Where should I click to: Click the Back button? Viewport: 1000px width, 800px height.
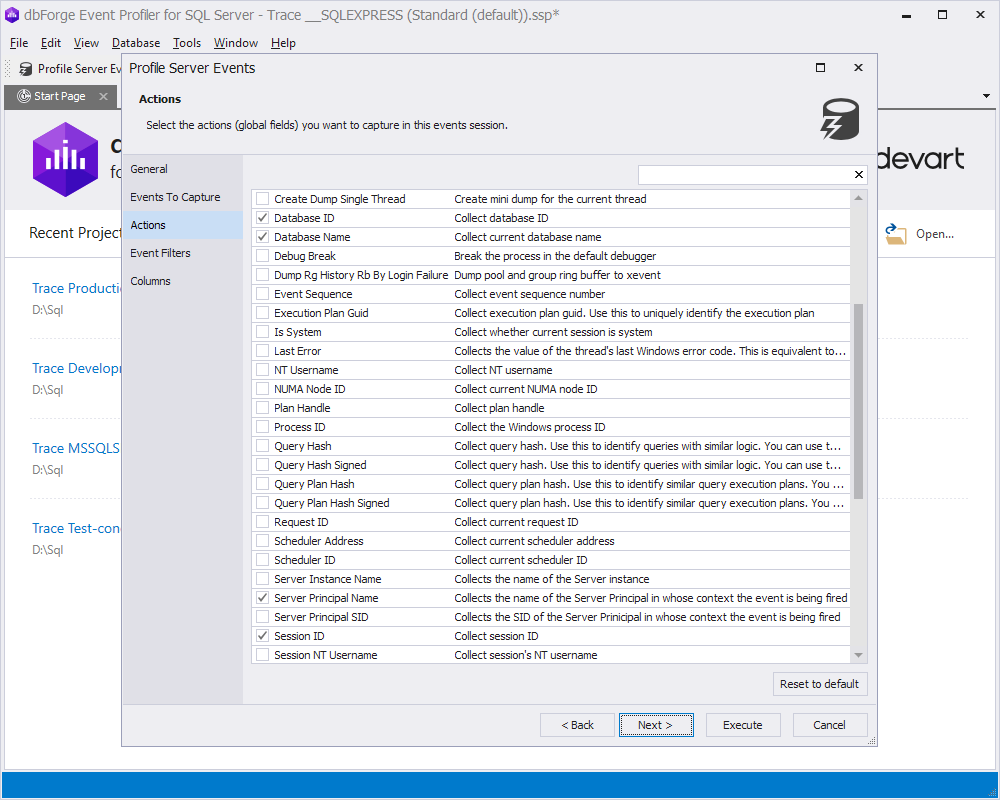tap(577, 725)
